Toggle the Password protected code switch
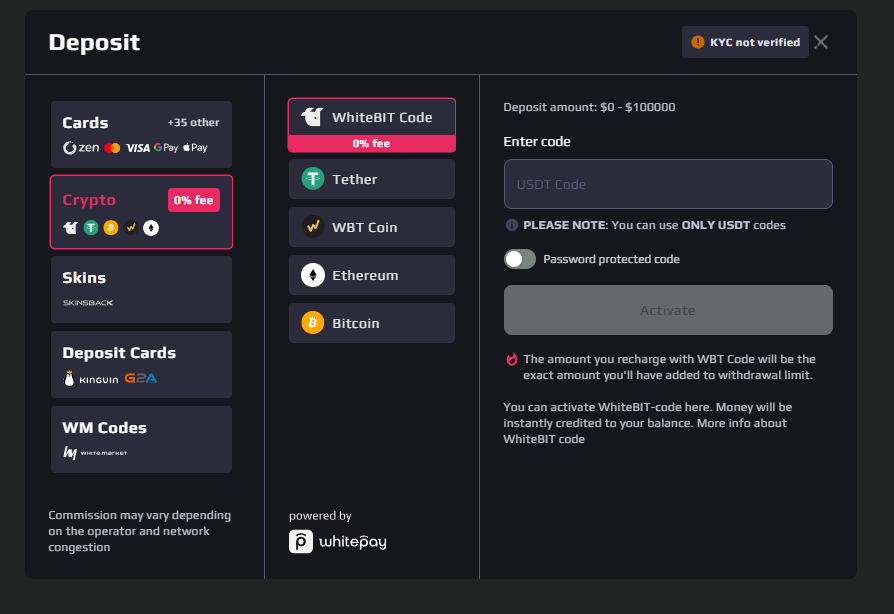Screen dimensions: 894x614 coord(519,259)
